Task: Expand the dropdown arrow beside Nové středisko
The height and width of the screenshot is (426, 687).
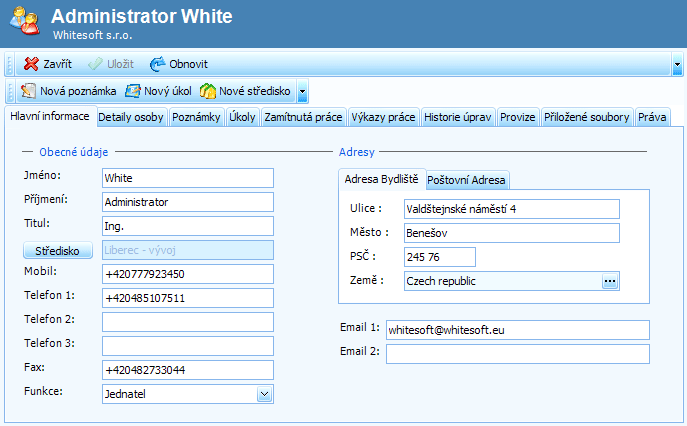Action: click(x=303, y=92)
